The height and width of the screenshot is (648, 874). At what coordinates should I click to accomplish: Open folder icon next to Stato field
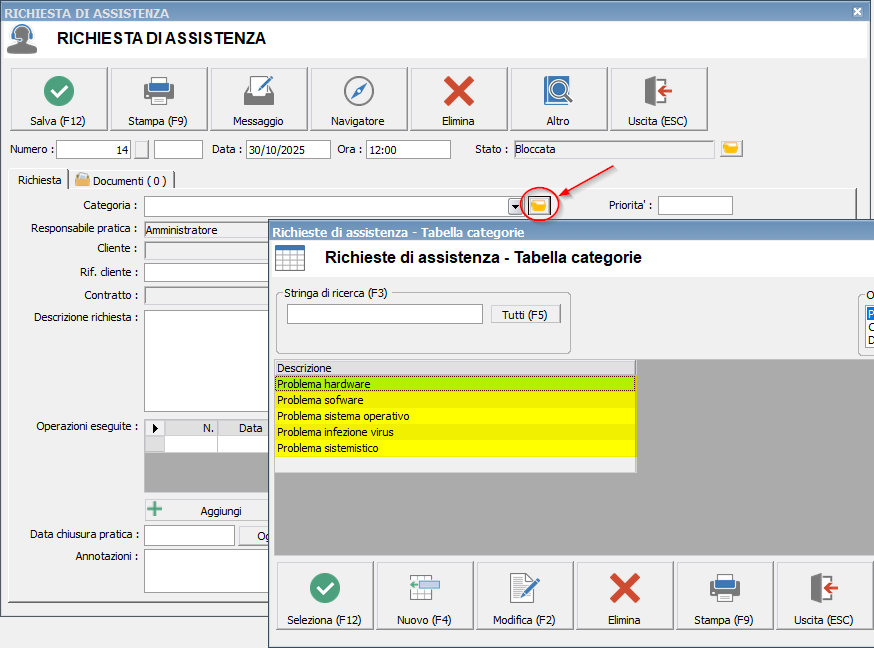click(731, 149)
